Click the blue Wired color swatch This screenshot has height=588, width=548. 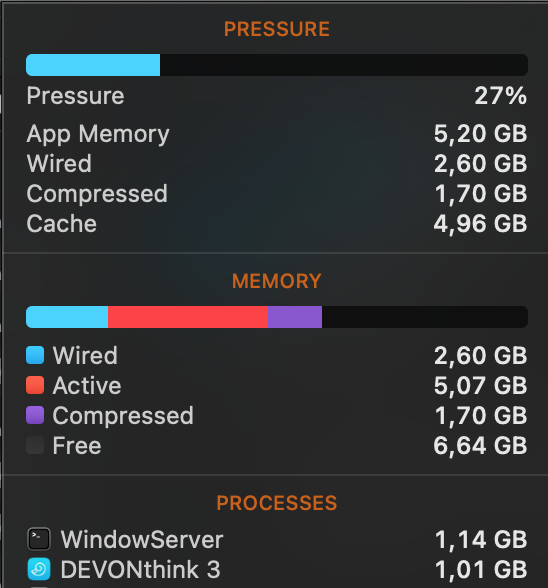(x=35, y=355)
